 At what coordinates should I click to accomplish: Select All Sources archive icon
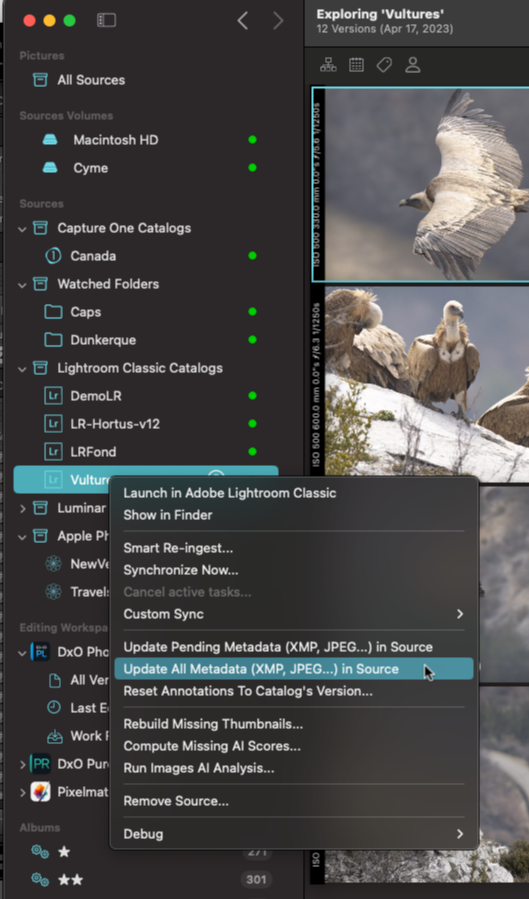point(40,80)
